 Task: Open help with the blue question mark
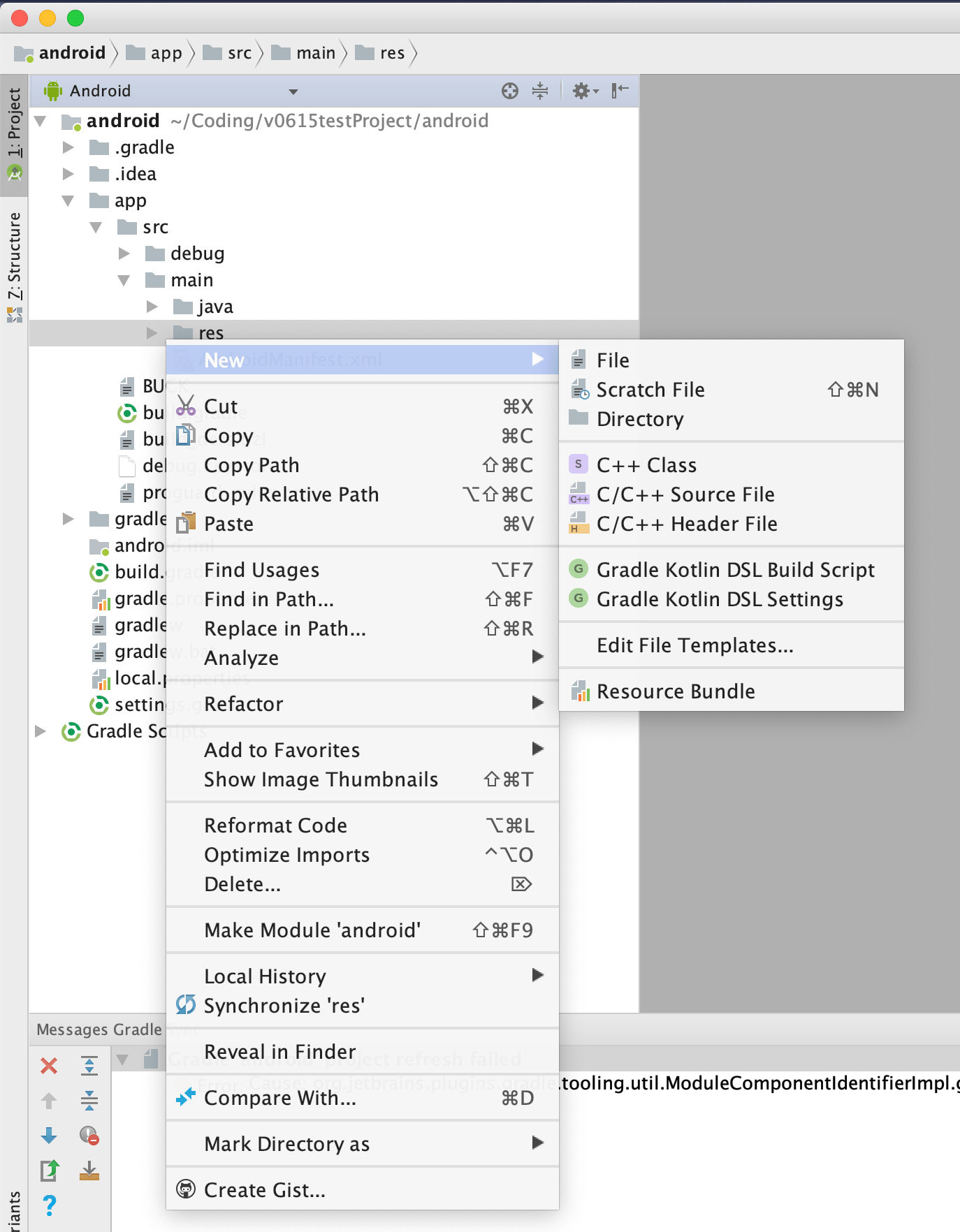point(49,1205)
